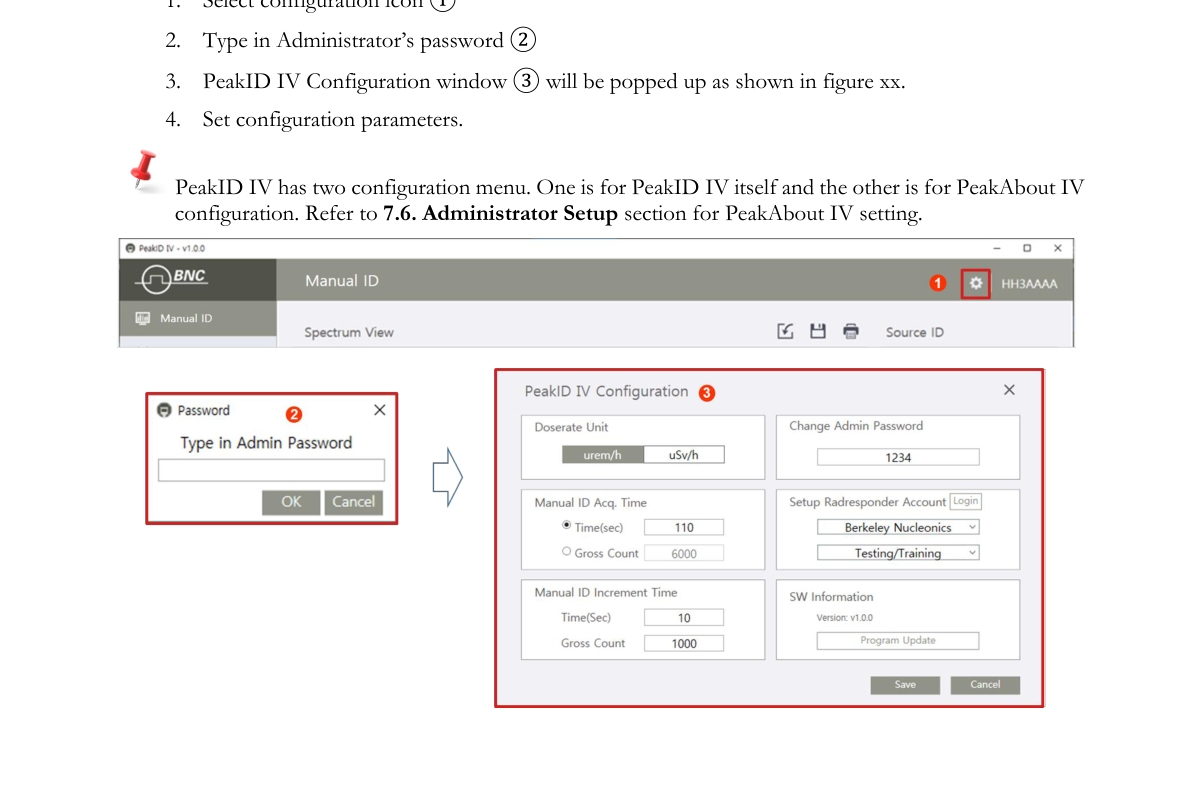Click the bold 7.6. Administrator Setup reference
This screenshot has height=794, width=1193.
[500, 213]
